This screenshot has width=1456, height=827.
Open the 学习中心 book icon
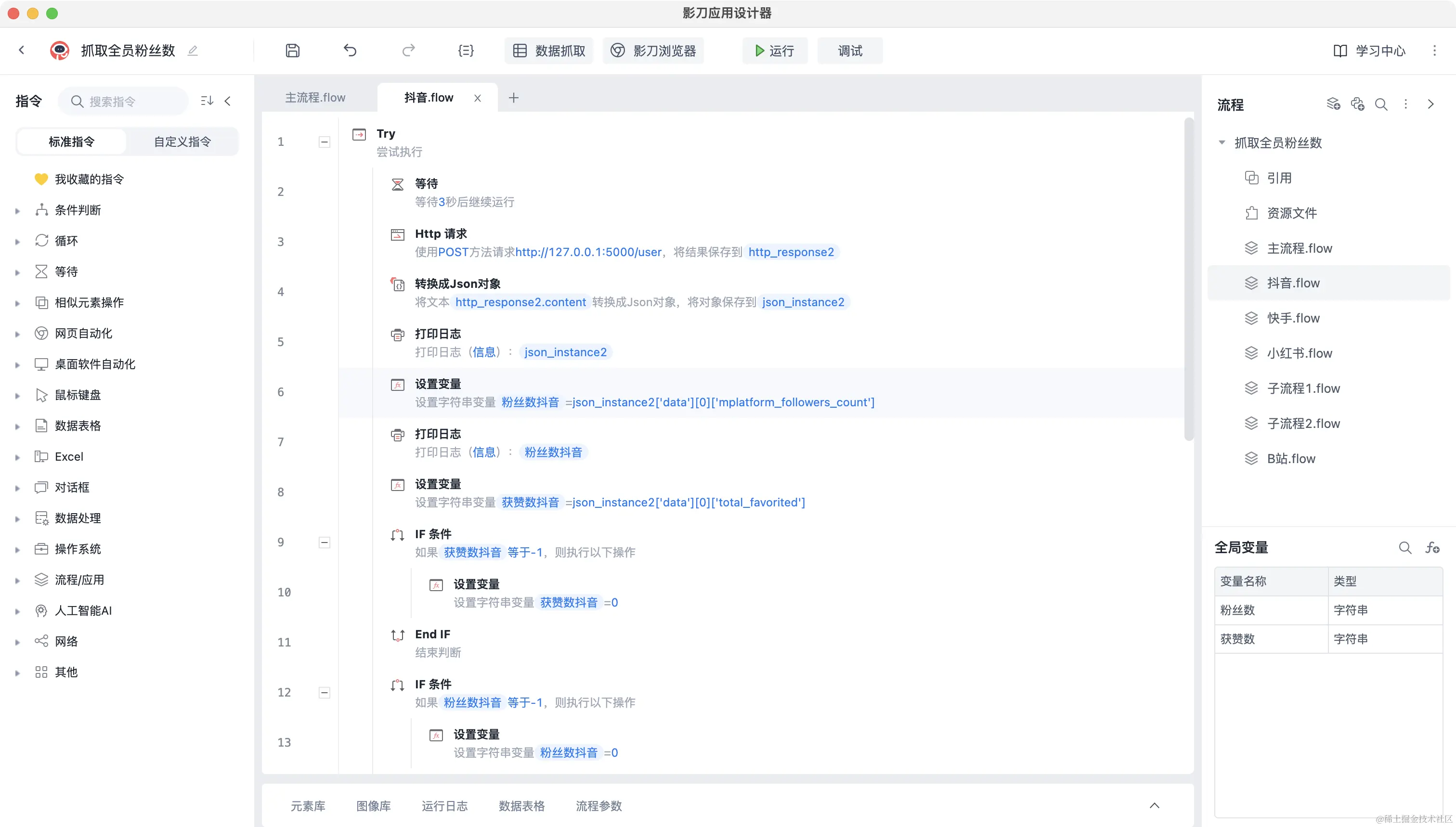1339,51
